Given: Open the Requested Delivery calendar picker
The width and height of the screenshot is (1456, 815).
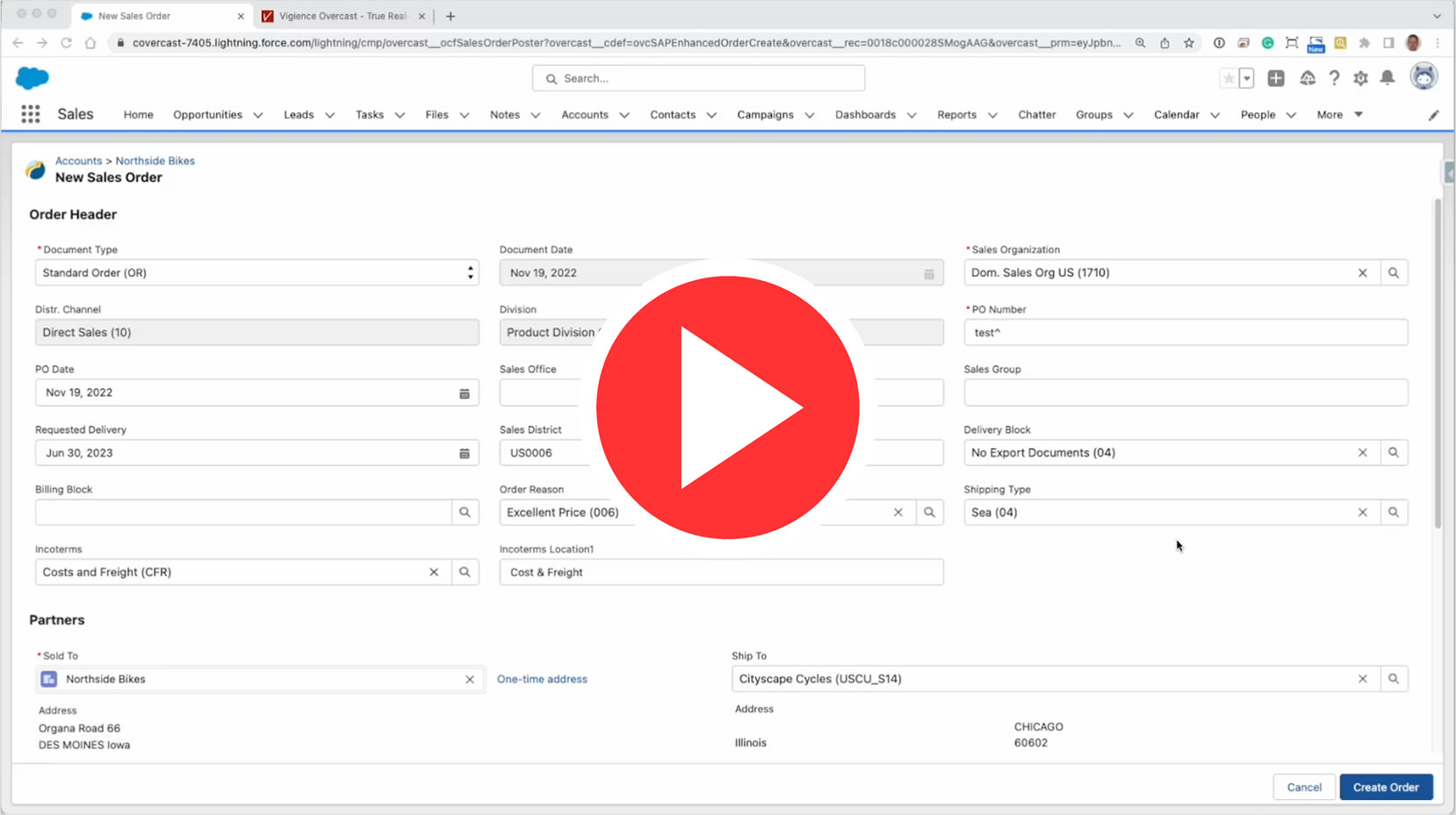Looking at the screenshot, I should point(465,453).
